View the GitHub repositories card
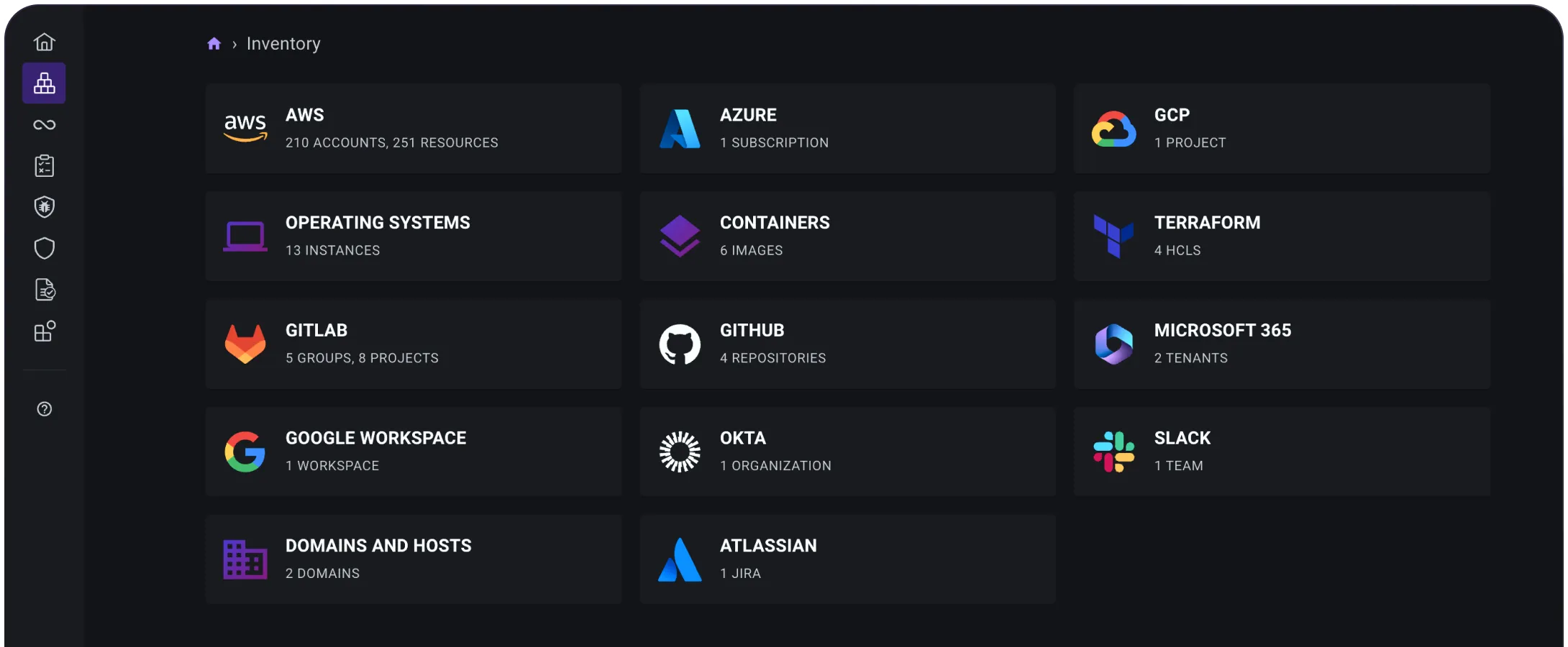The height and width of the screenshot is (647, 1568). (x=848, y=344)
